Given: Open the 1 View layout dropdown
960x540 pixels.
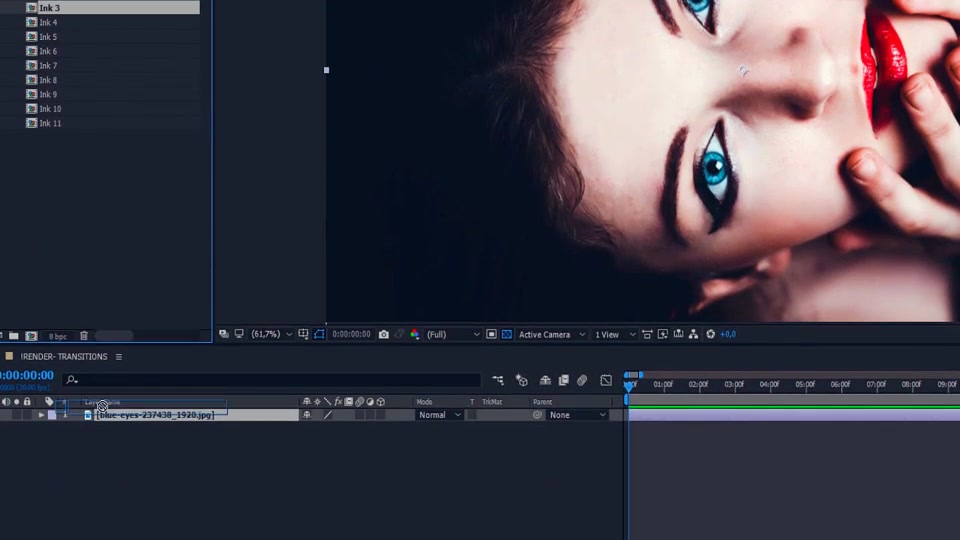Looking at the screenshot, I should pos(615,335).
